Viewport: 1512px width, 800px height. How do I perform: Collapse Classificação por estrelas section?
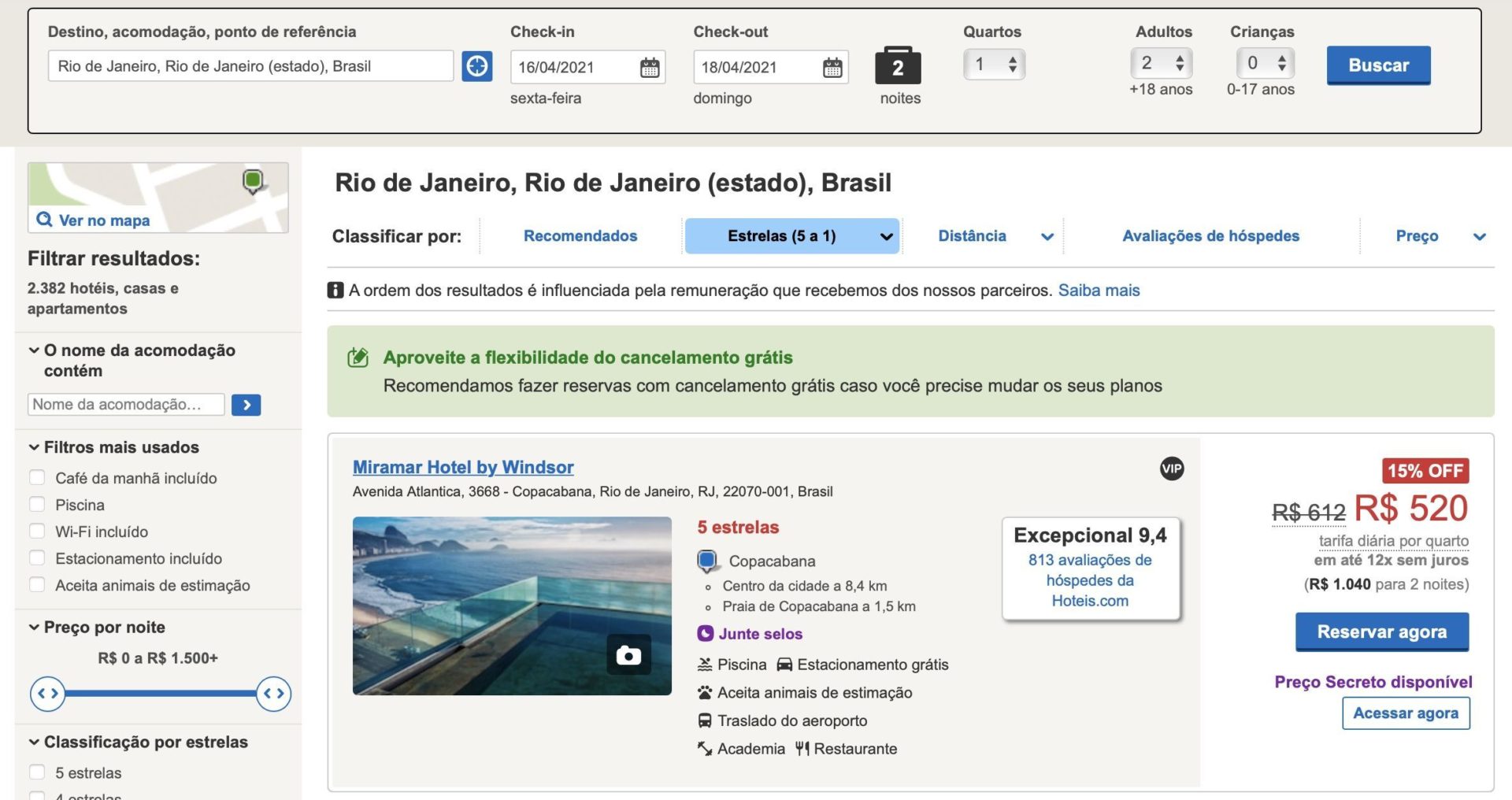(x=139, y=742)
